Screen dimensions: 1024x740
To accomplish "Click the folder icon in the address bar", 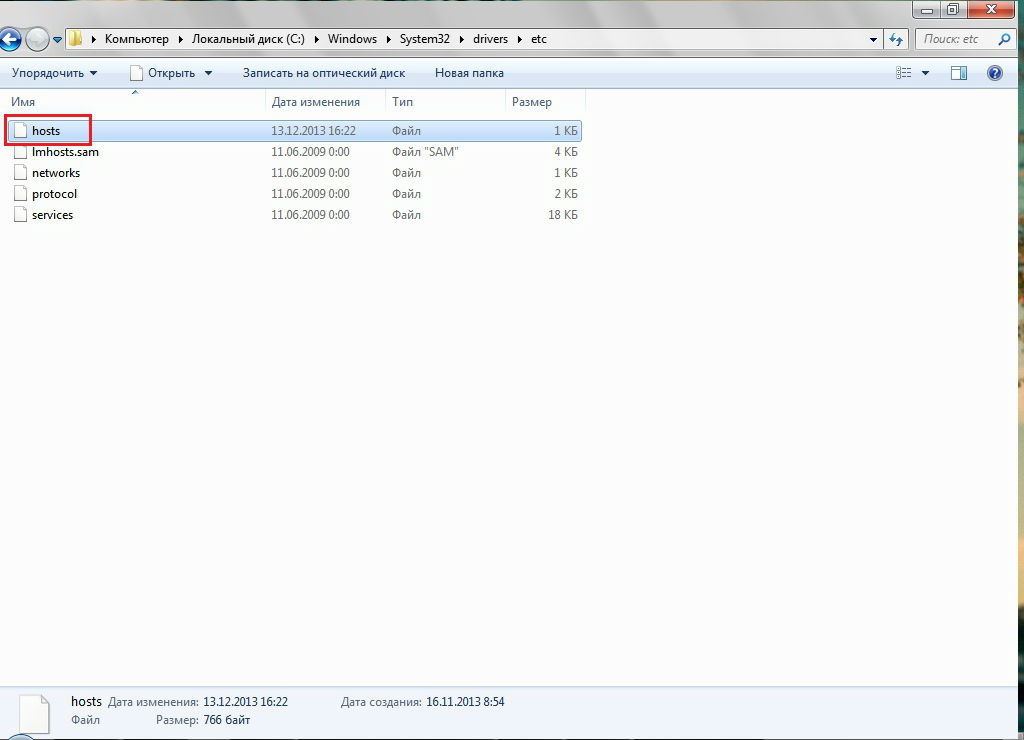I will coord(76,39).
